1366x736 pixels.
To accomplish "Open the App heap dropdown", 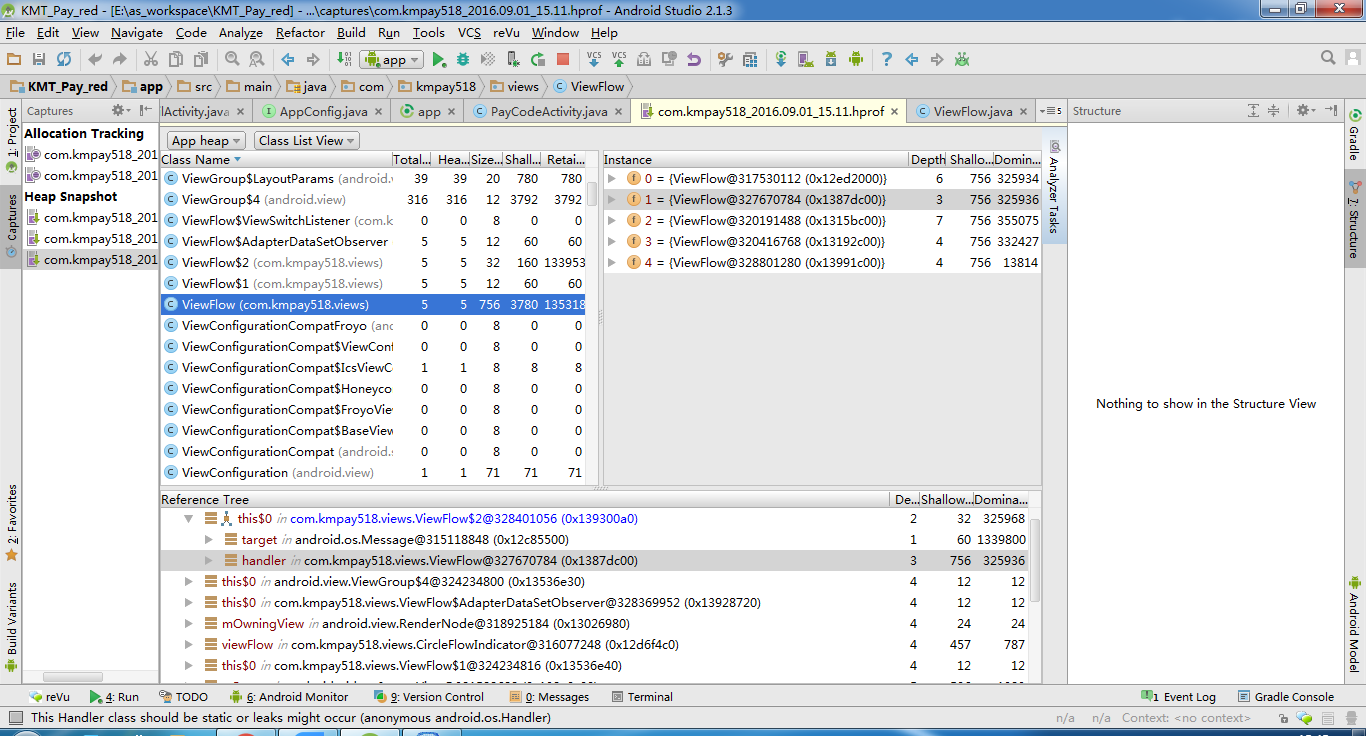I will (207, 141).
